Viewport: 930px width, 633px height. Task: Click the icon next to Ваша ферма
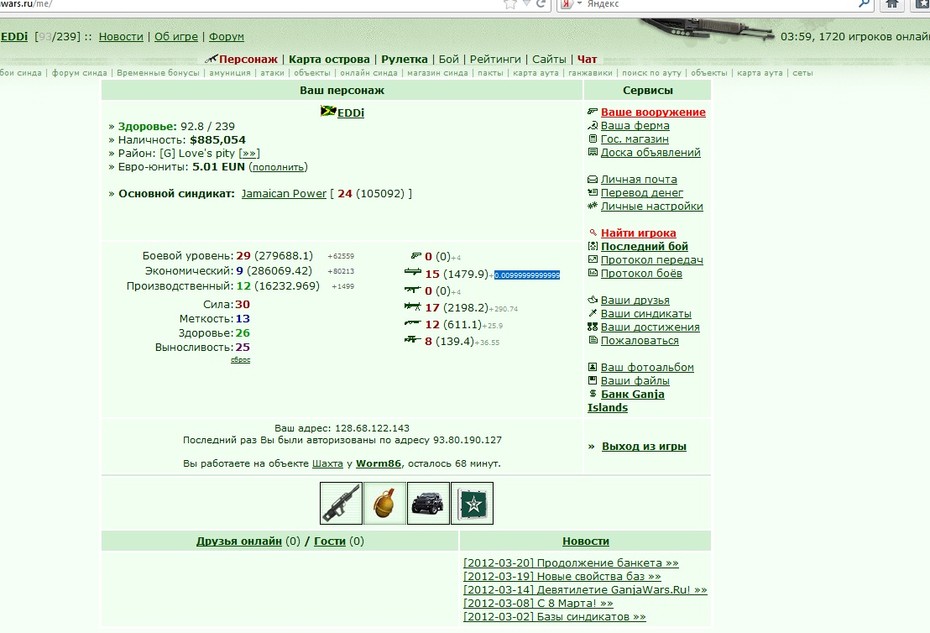tap(593, 125)
